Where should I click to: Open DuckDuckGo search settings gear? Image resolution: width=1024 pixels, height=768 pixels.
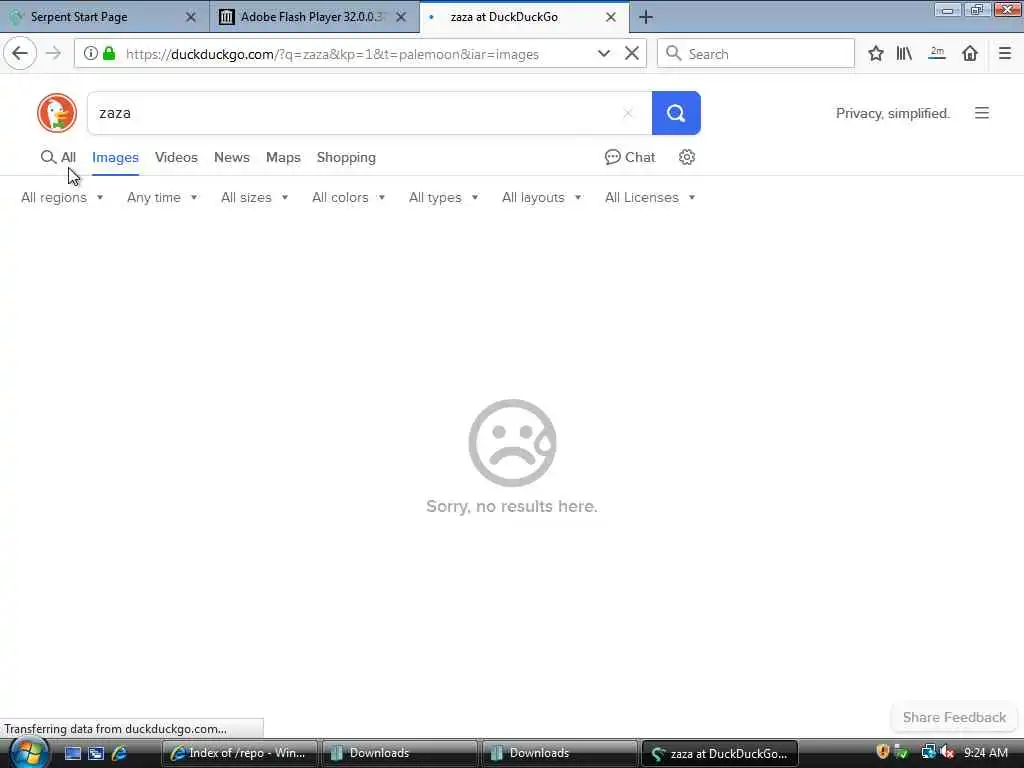(686, 157)
